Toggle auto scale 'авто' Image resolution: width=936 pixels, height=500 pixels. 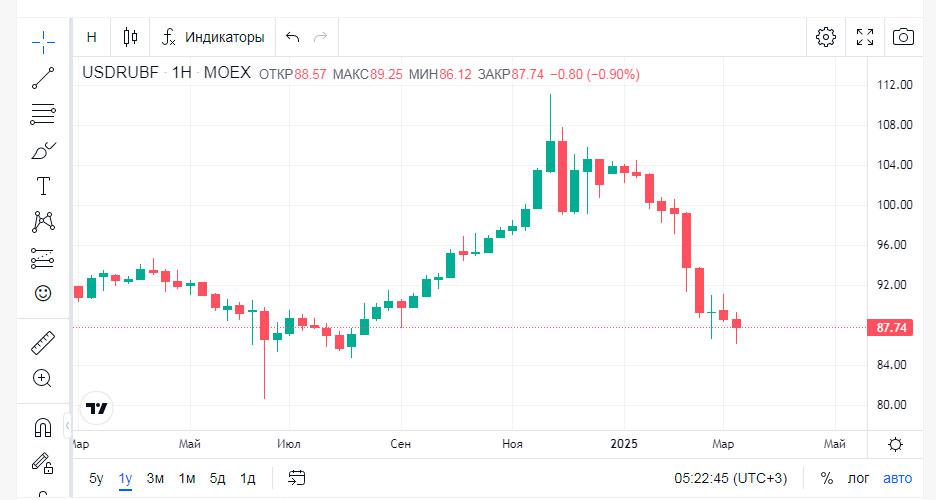(x=897, y=478)
